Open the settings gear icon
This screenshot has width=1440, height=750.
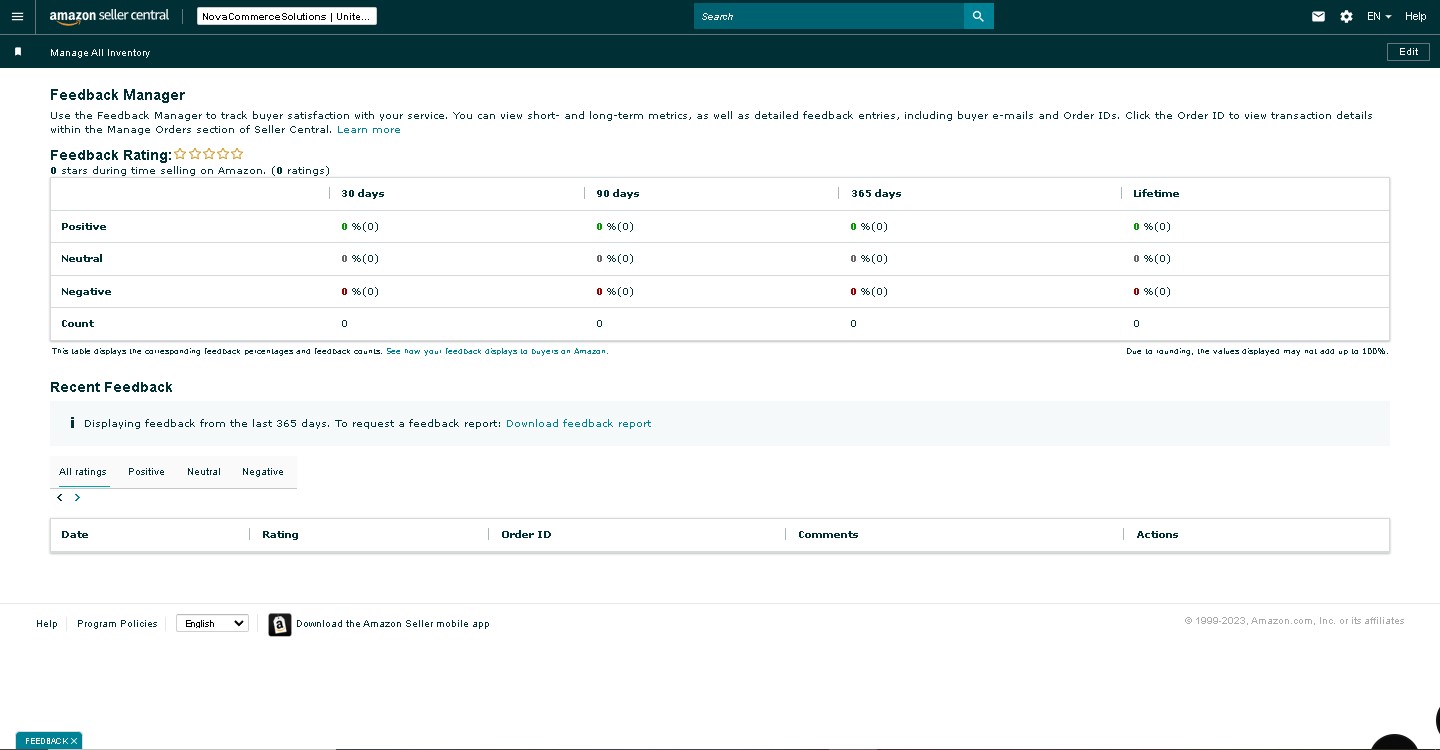pyautogui.click(x=1346, y=17)
